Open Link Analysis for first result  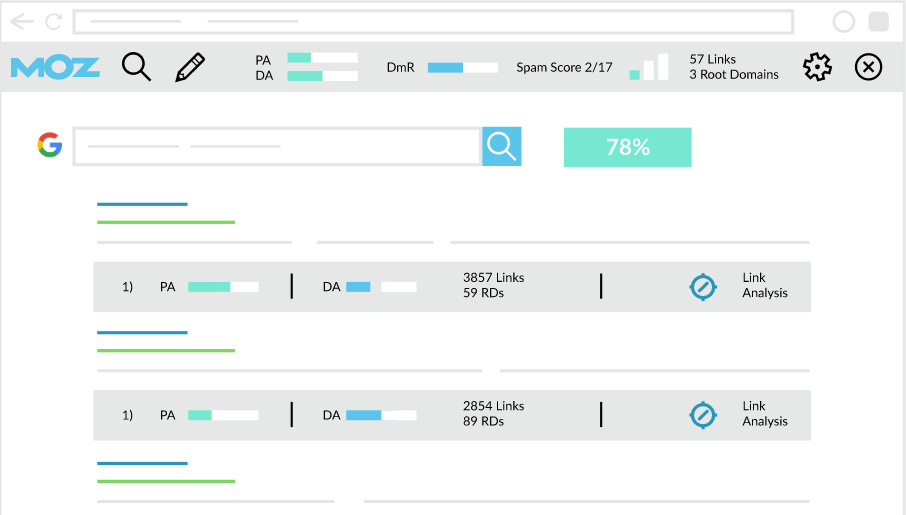click(x=764, y=286)
